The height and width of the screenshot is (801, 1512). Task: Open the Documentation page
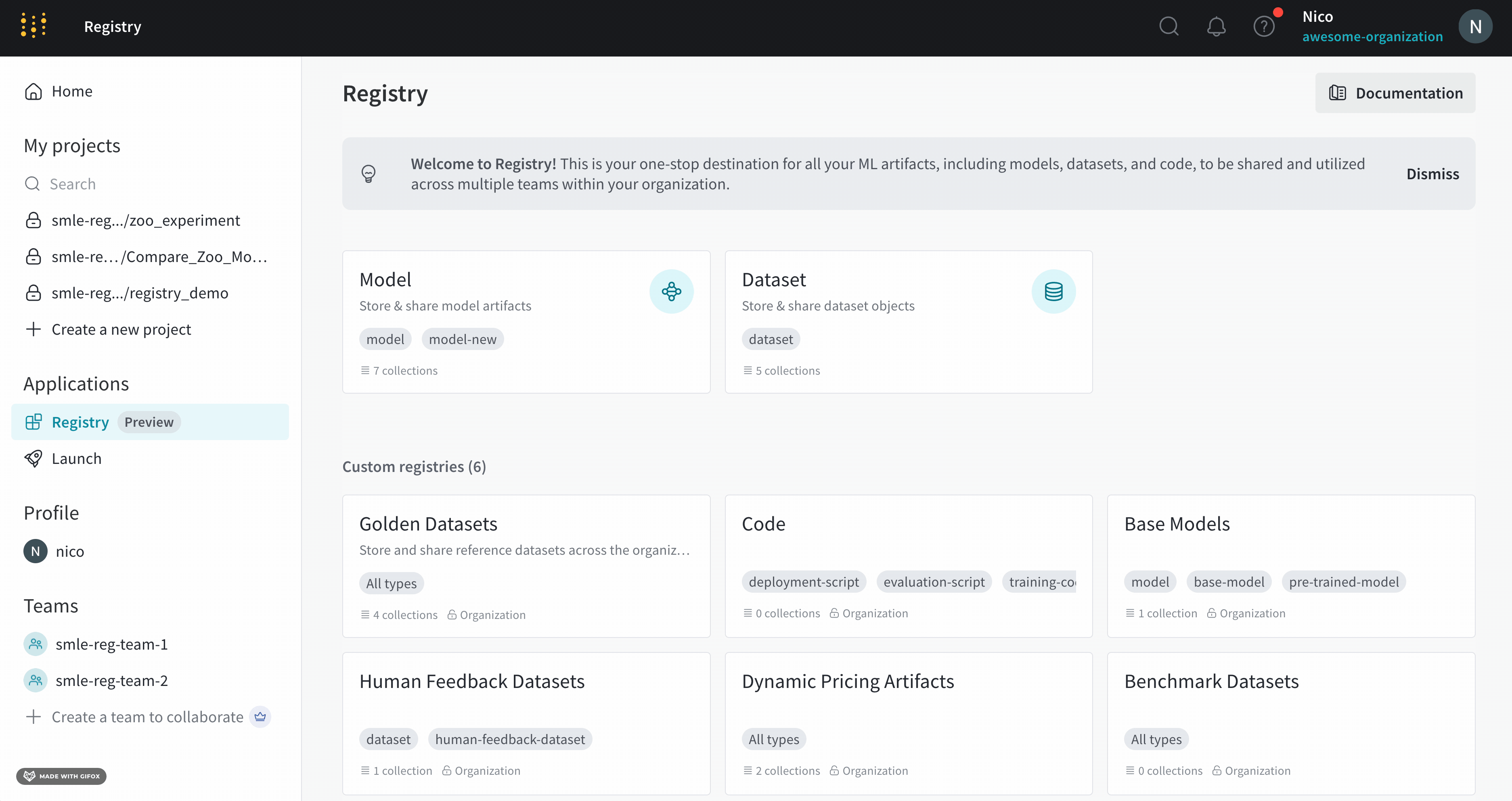coord(1395,93)
